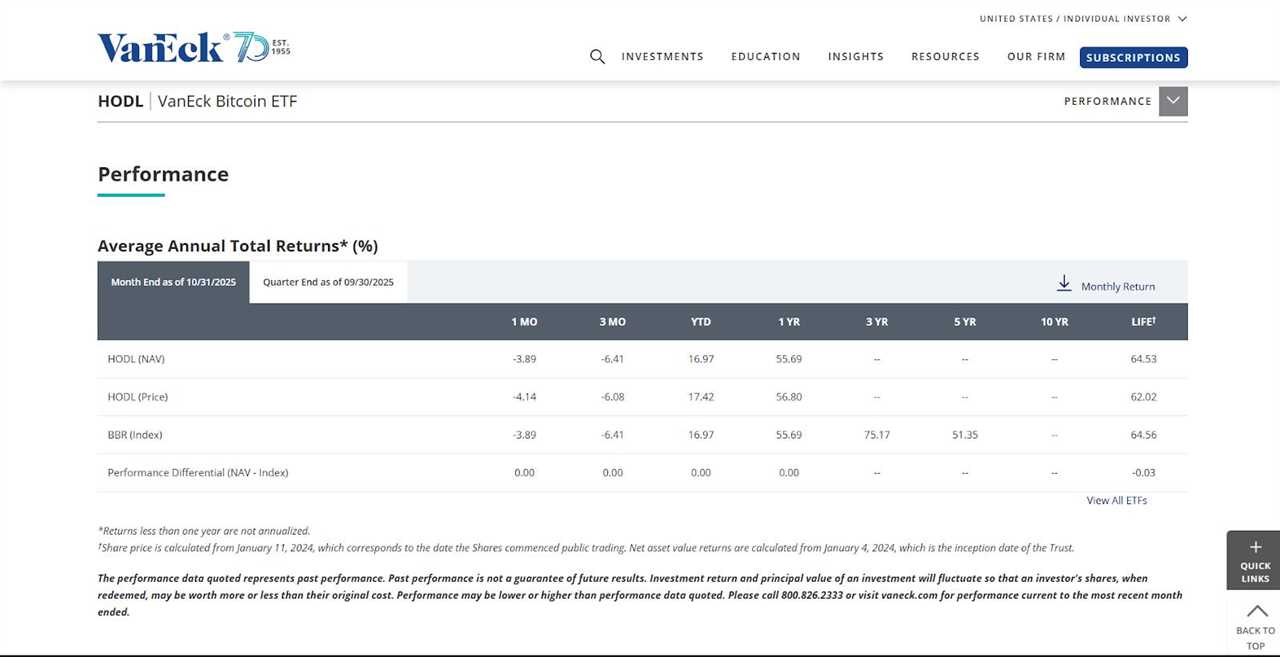Open the Education menu
1280x657 pixels.
coord(766,56)
